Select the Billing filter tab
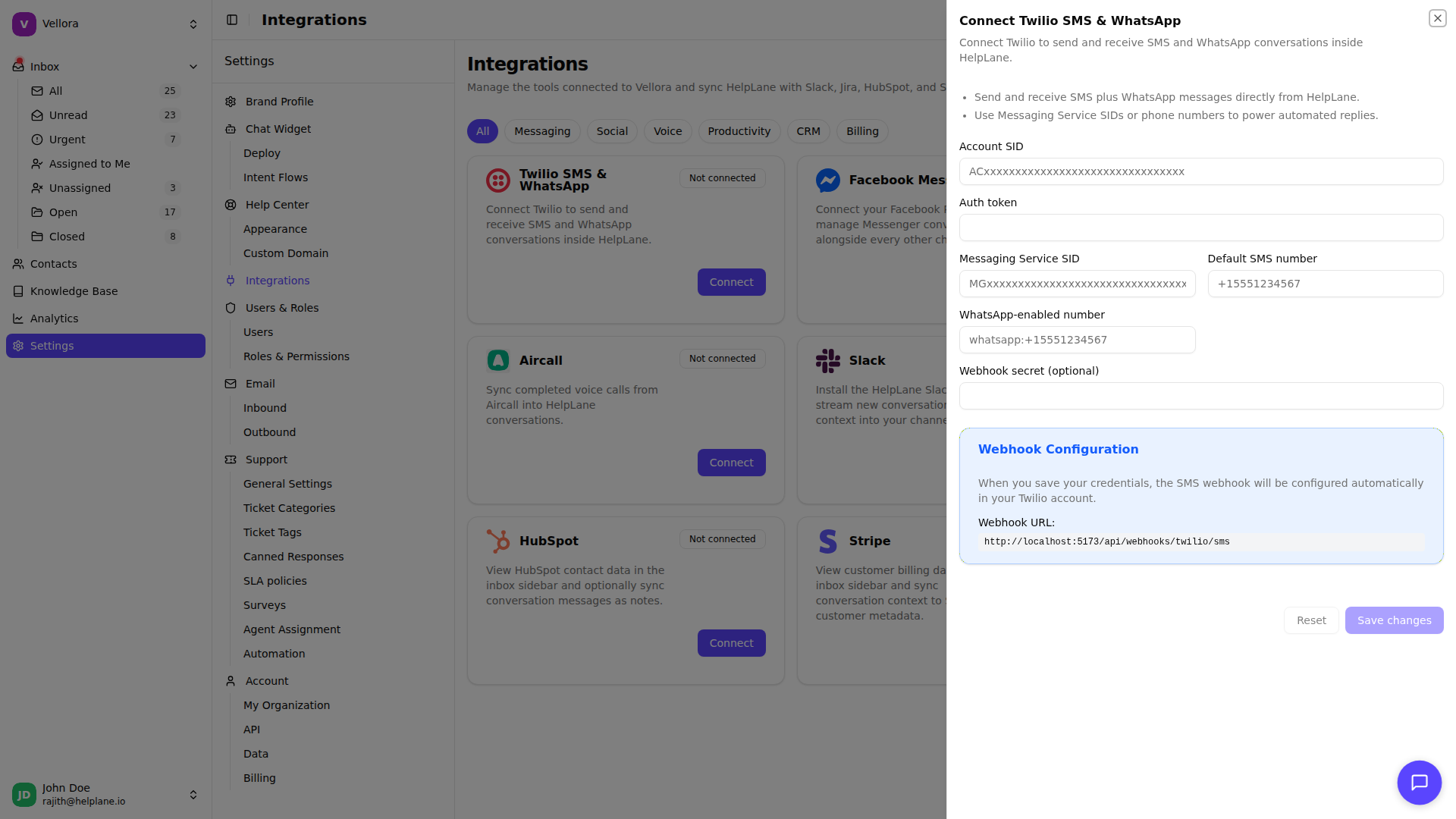Screen dimensions: 1456x819 (x=862, y=131)
